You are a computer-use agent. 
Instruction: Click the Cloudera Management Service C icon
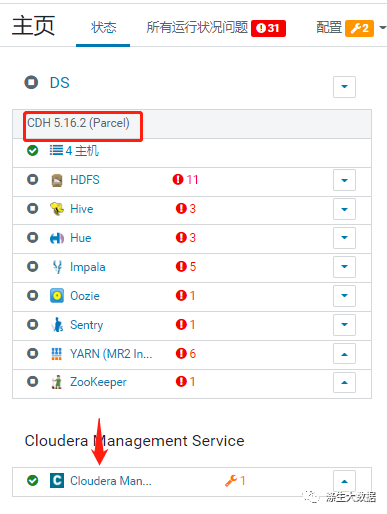pos(57,481)
